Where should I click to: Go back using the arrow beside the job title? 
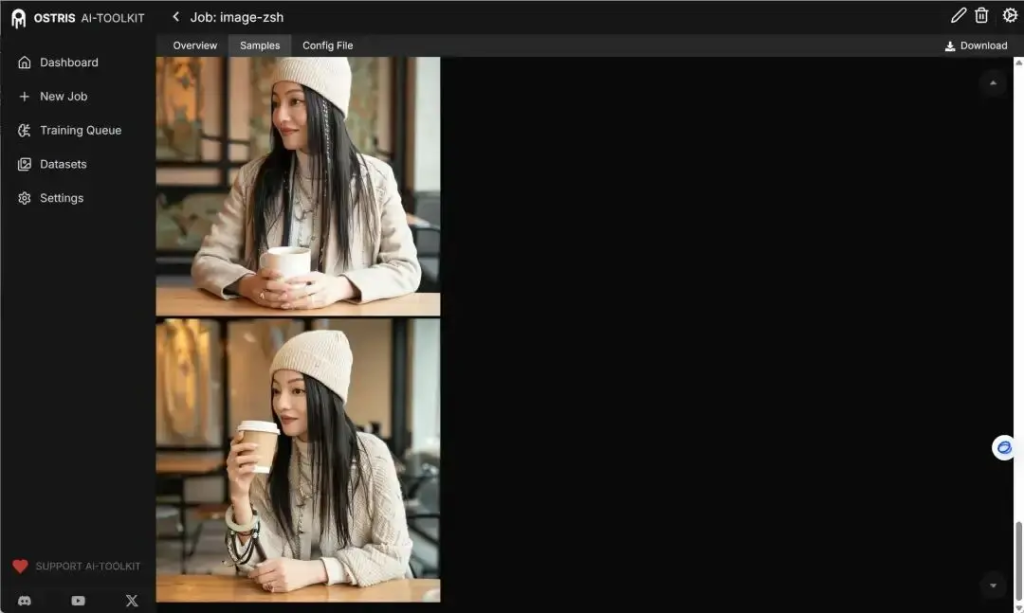(176, 16)
